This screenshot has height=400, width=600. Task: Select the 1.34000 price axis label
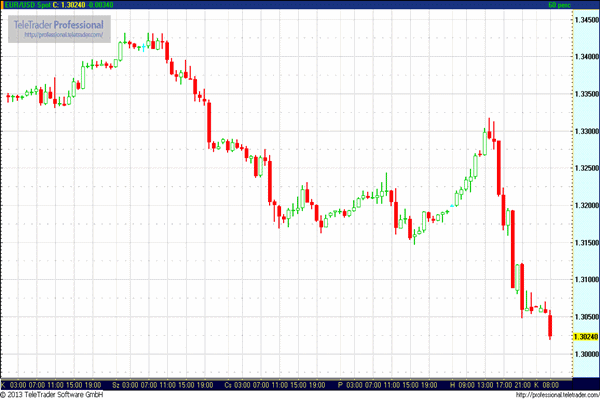click(x=585, y=57)
